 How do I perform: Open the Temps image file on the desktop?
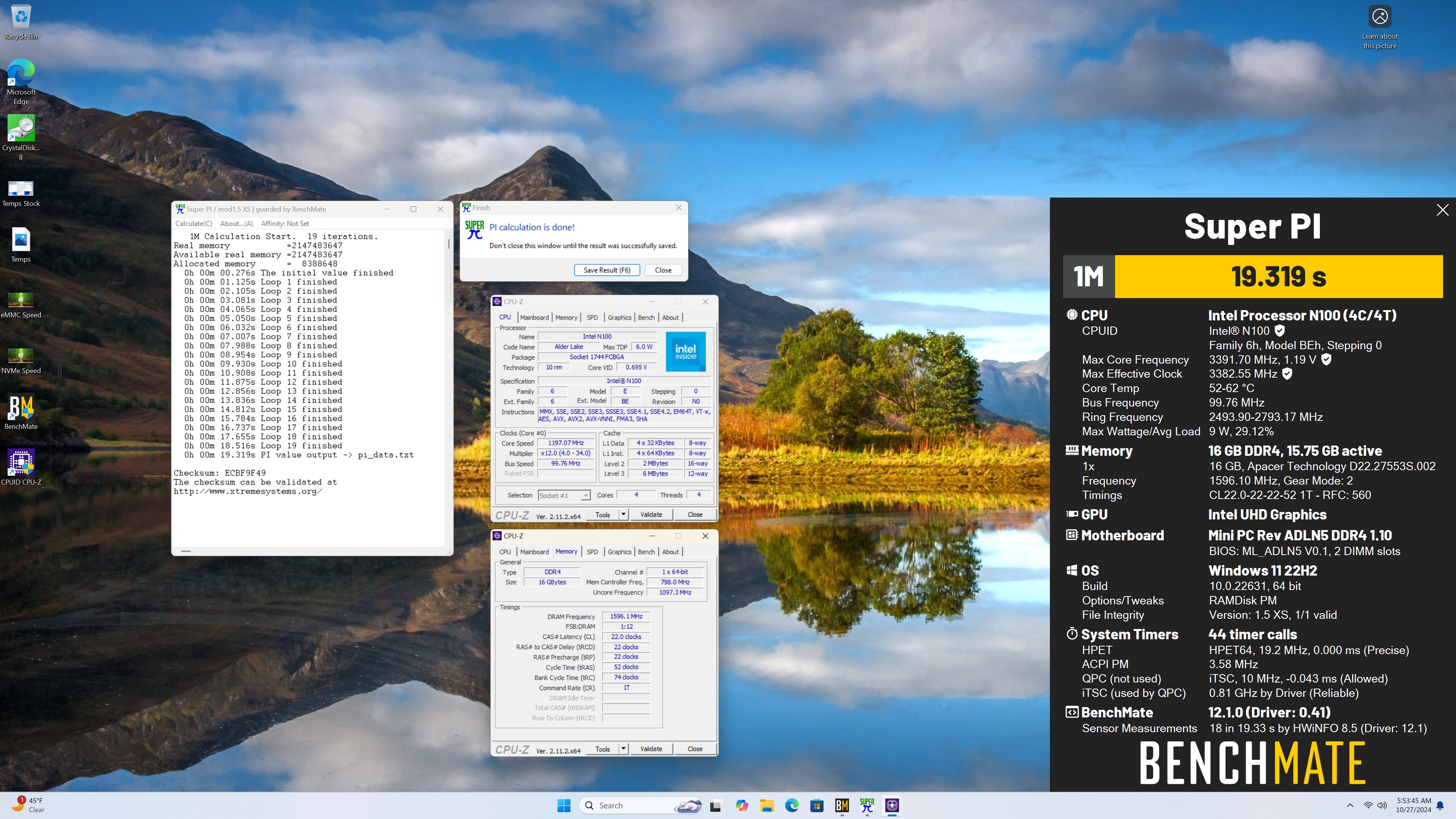(21, 245)
